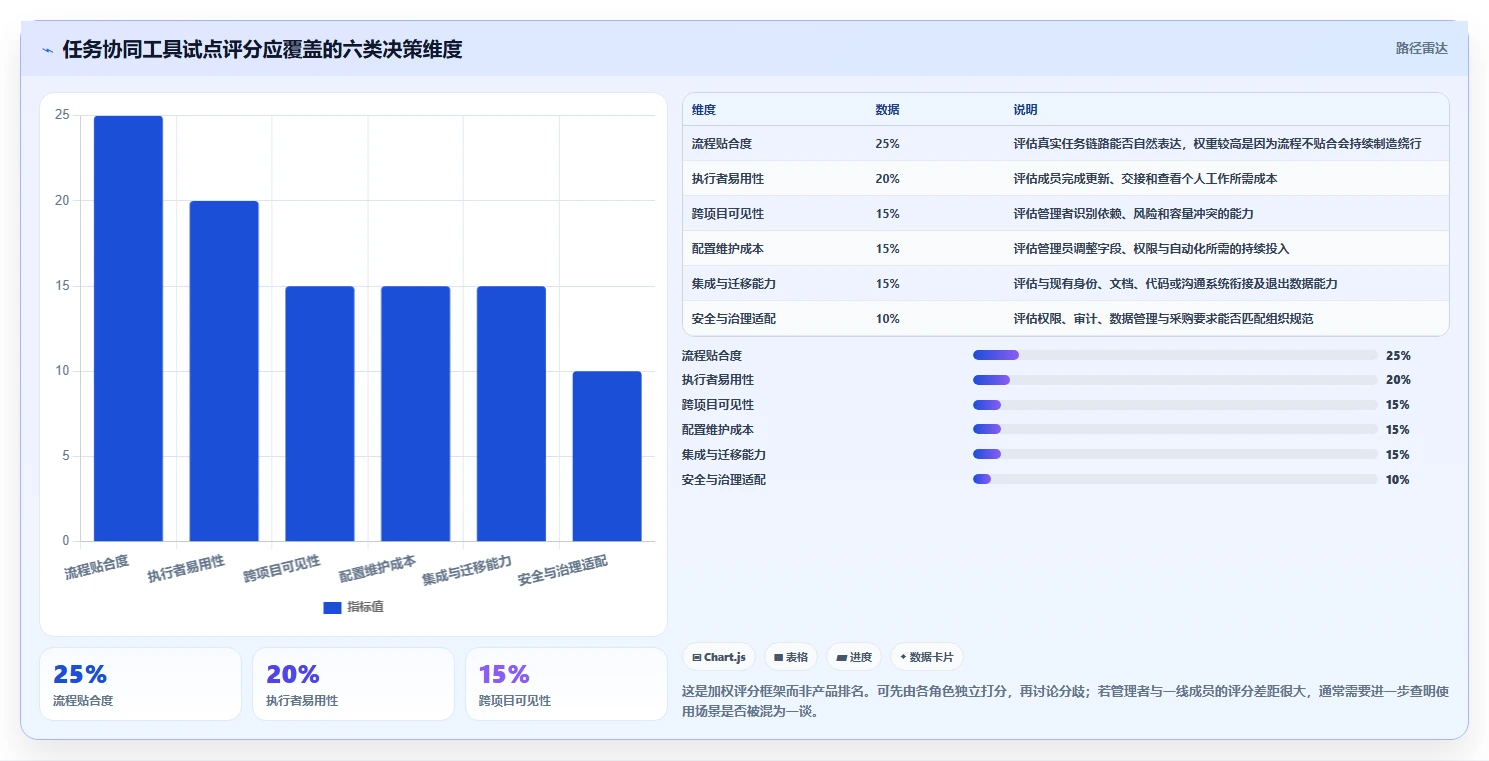Click the 流程贴合度 x-axis label
The height and width of the screenshot is (761, 1489).
tap(97, 568)
